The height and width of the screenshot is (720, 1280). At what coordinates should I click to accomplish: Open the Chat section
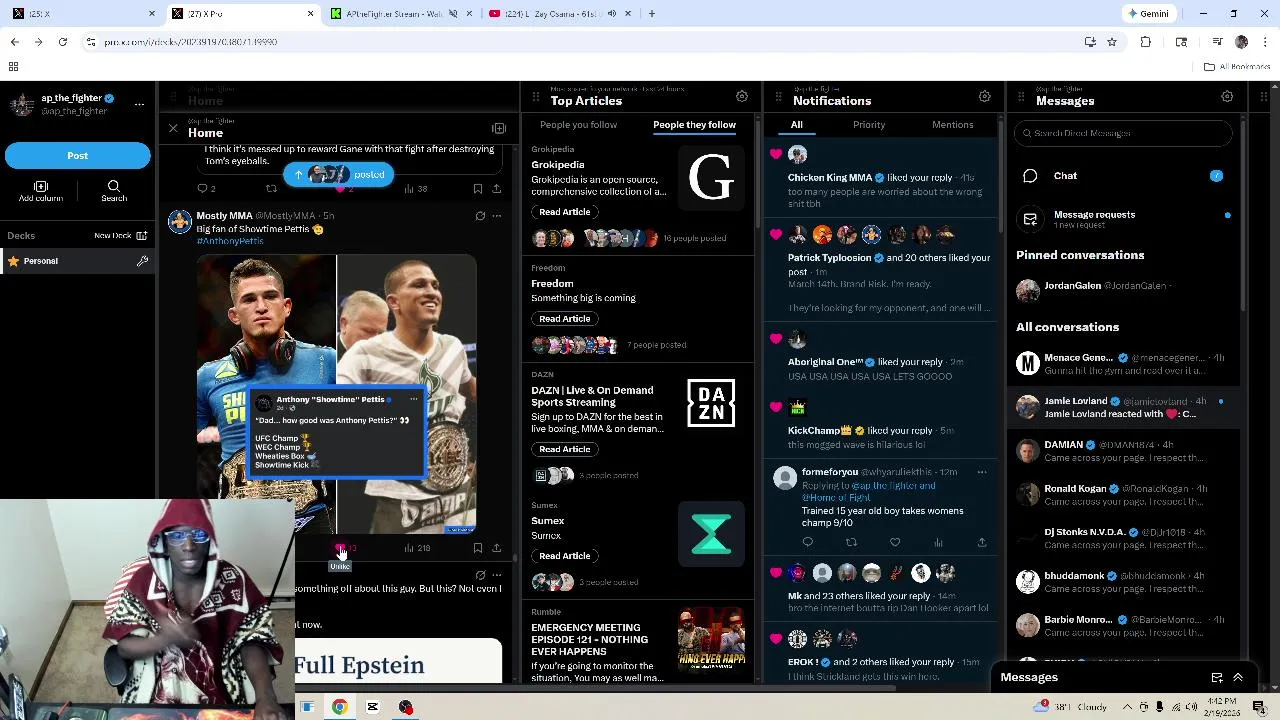click(x=1124, y=176)
